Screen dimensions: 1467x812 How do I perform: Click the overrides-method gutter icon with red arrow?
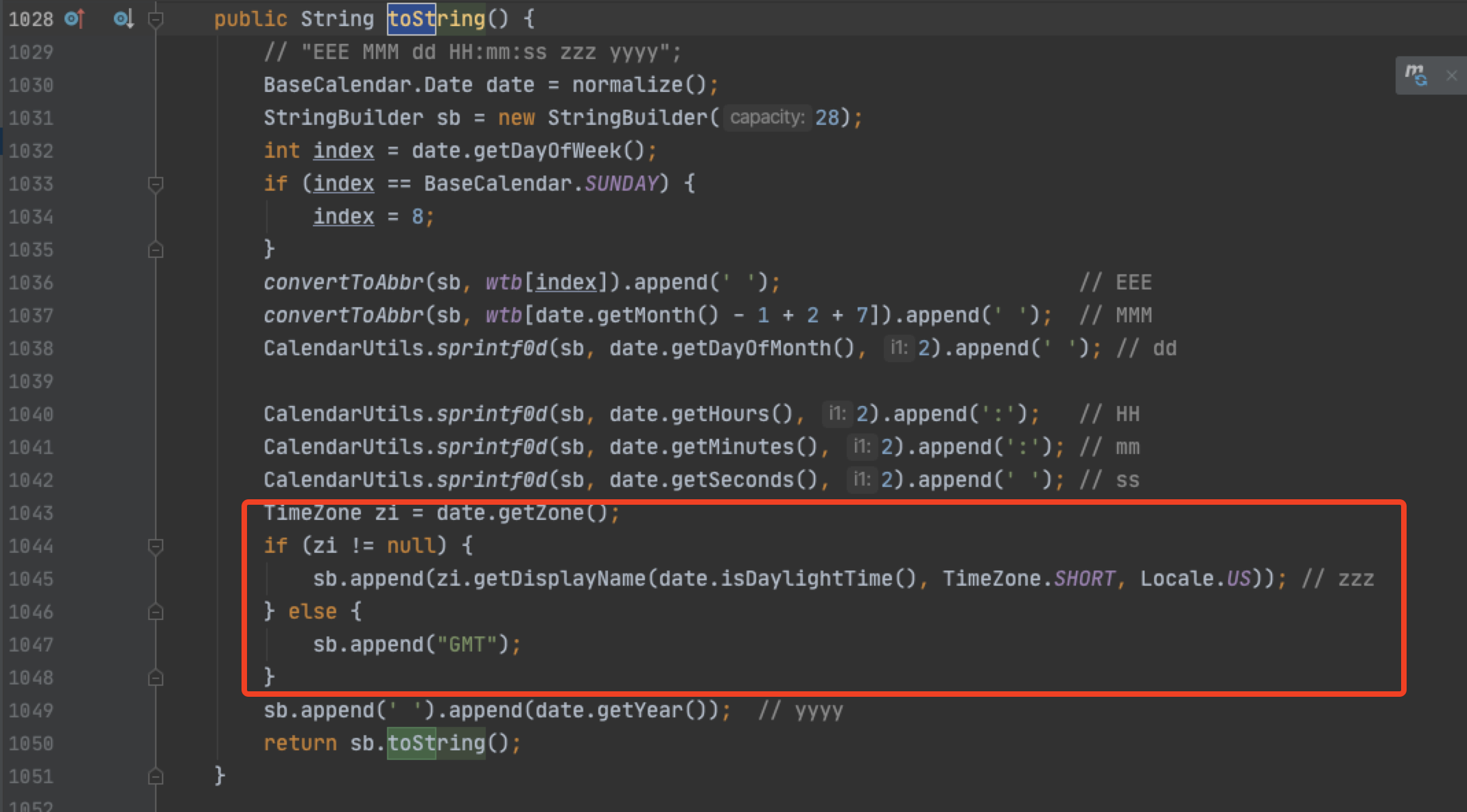click(74, 19)
